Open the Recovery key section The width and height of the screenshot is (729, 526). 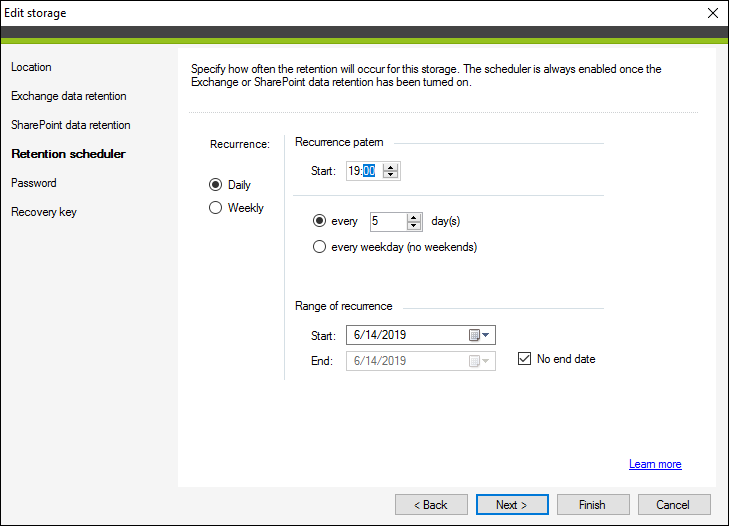tap(44, 212)
